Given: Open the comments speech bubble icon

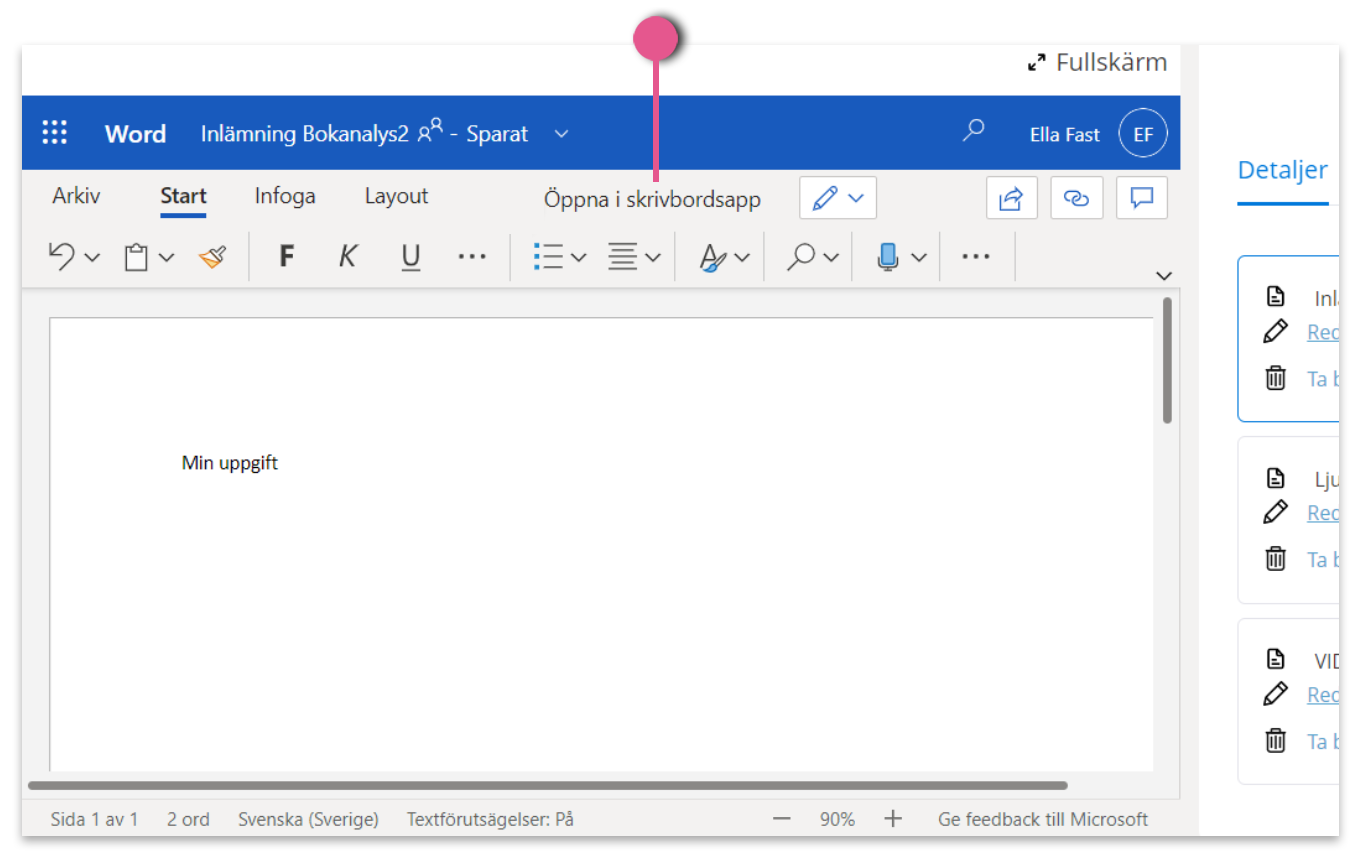Looking at the screenshot, I should point(1142,198).
